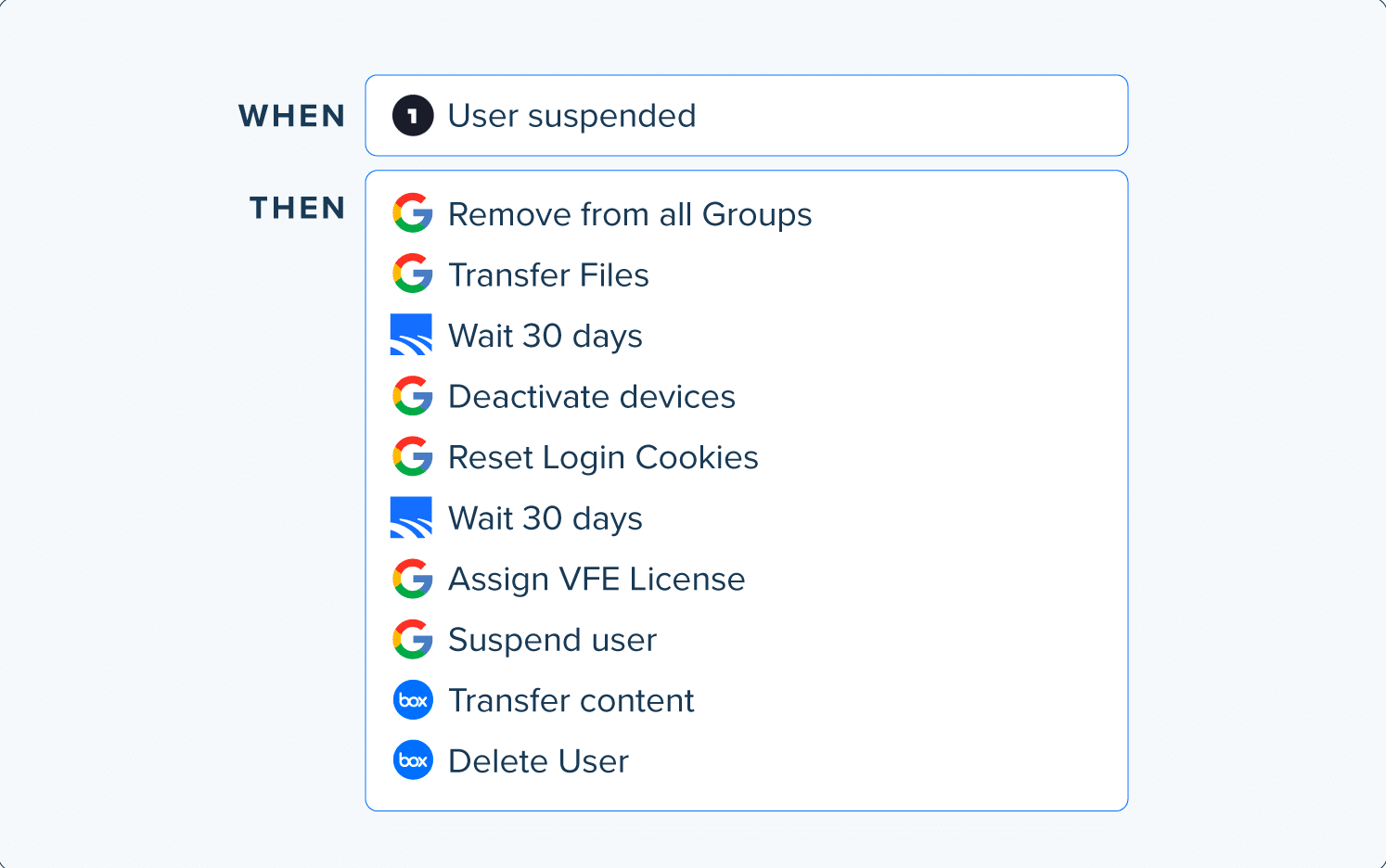Viewport: 1386px width, 868px height.
Task: Select the Delete User action text
Action: (x=538, y=761)
